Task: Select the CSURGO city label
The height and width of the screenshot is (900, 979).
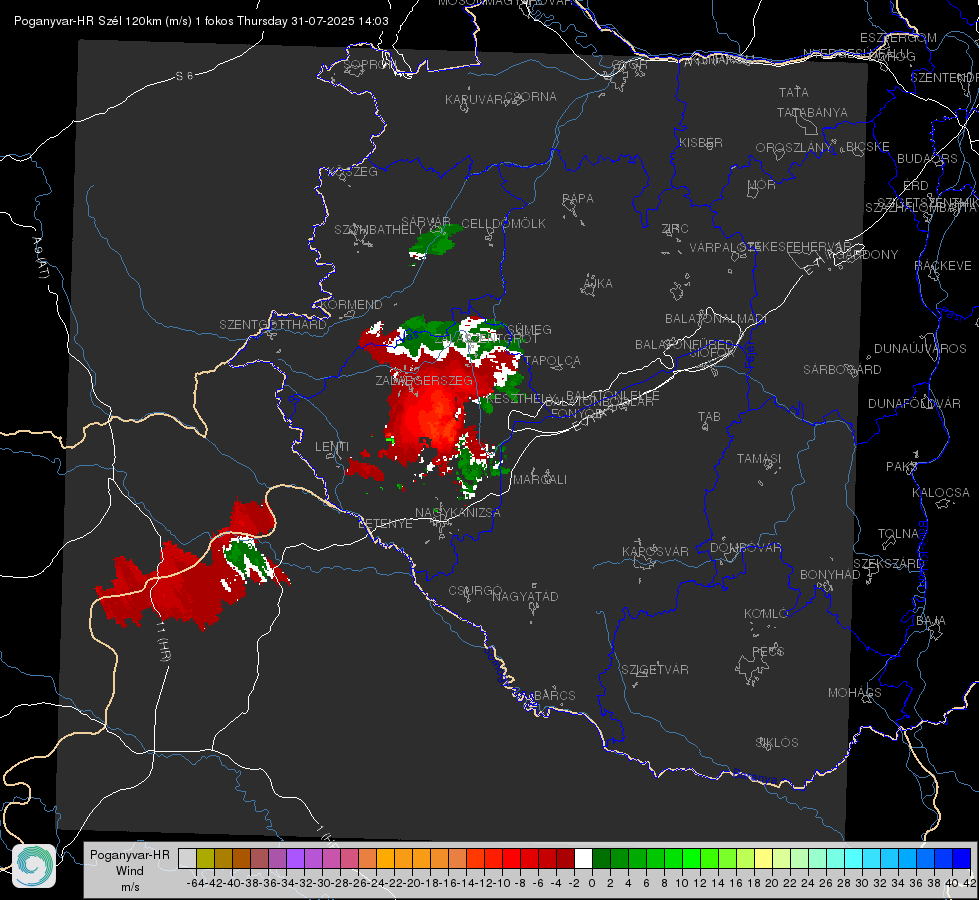Action: [x=475, y=590]
